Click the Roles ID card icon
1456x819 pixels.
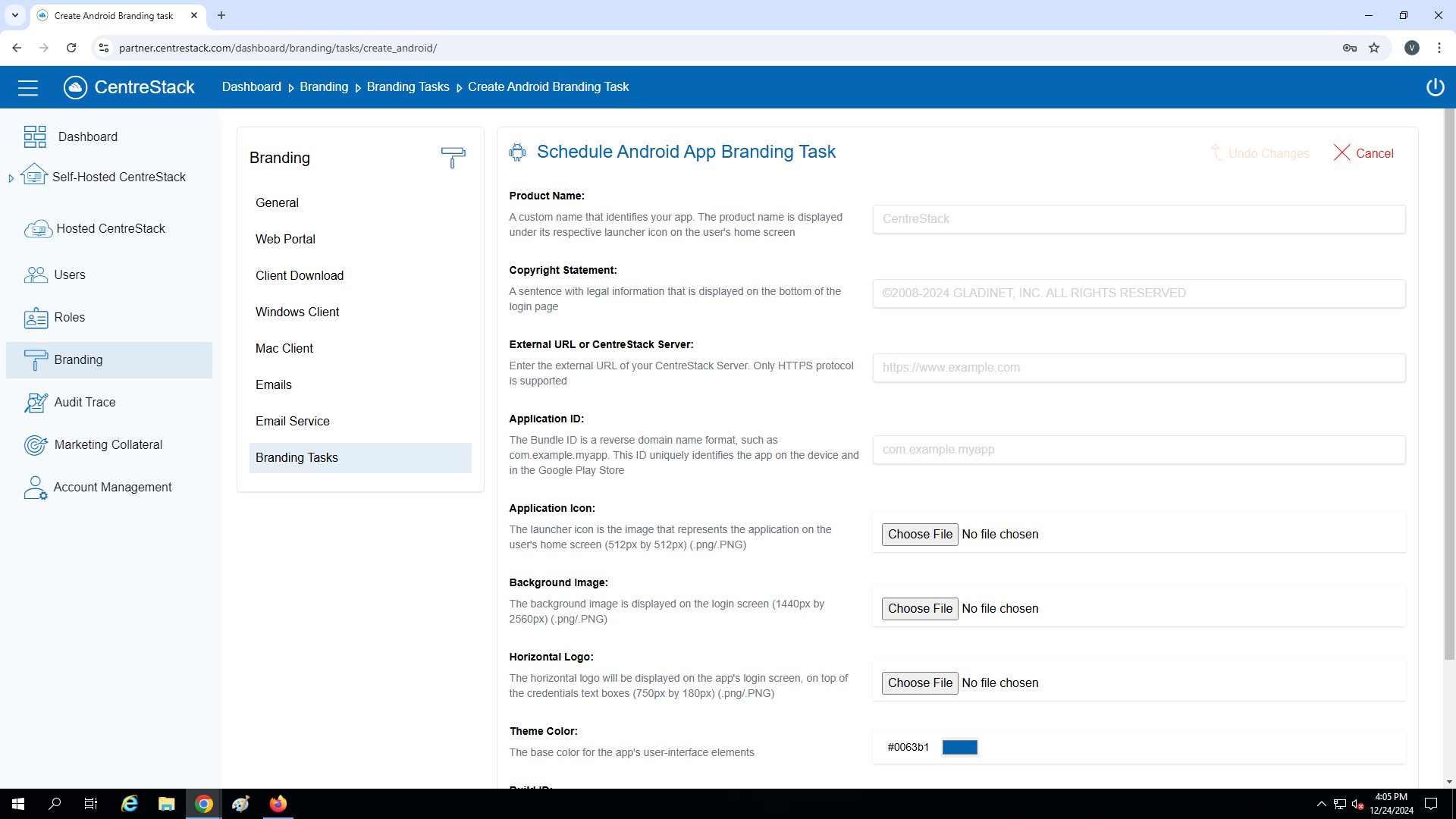pos(36,318)
